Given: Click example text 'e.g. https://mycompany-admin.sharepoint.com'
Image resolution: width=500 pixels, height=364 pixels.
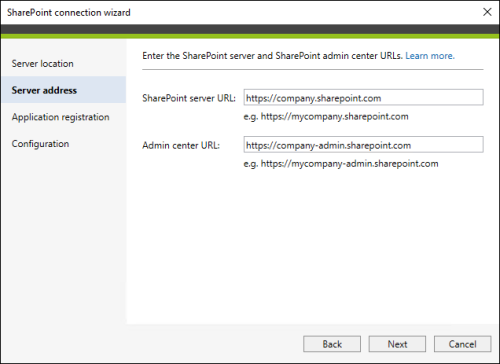Looking at the screenshot, I should pyautogui.click(x=341, y=164).
